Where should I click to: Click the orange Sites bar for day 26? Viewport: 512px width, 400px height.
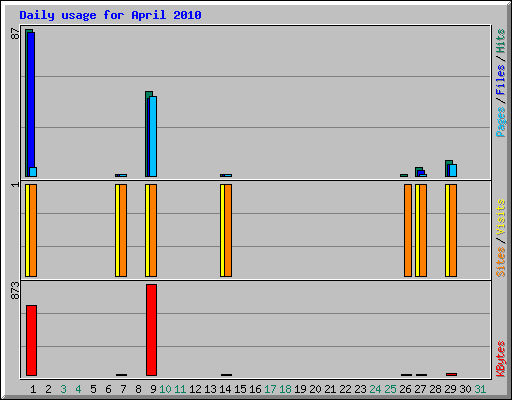pyautogui.click(x=408, y=230)
